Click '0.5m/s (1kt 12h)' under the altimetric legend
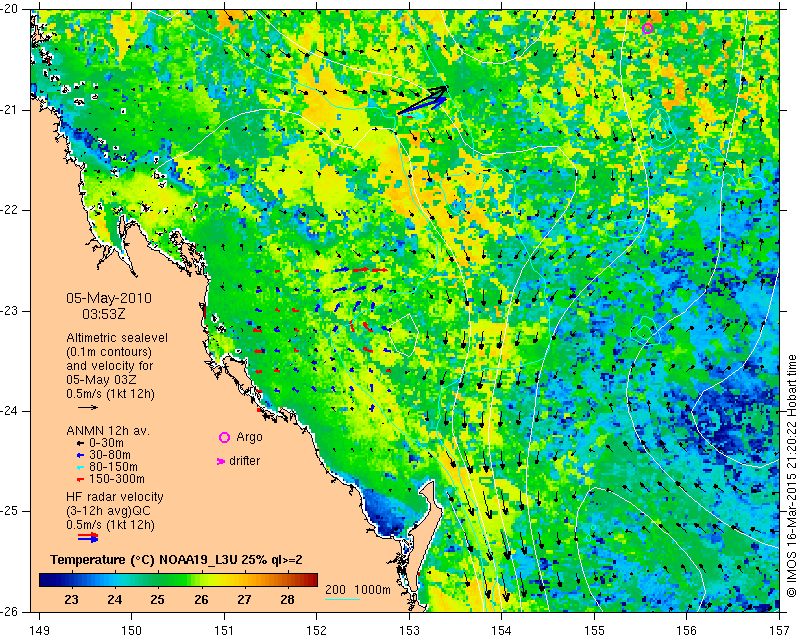Image resolution: width=800 pixels, height=640 pixels. (x=110, y=394)
